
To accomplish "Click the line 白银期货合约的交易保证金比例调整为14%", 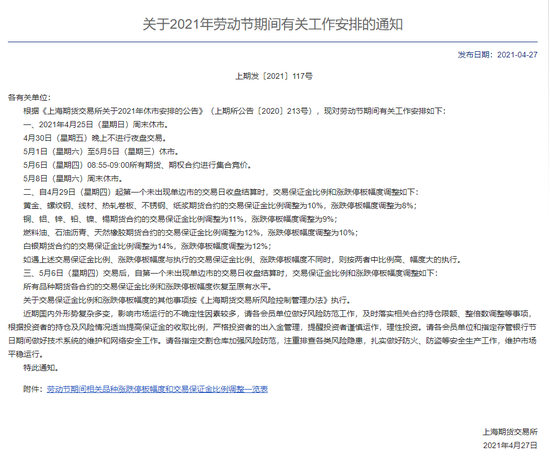I will (147, 246).
